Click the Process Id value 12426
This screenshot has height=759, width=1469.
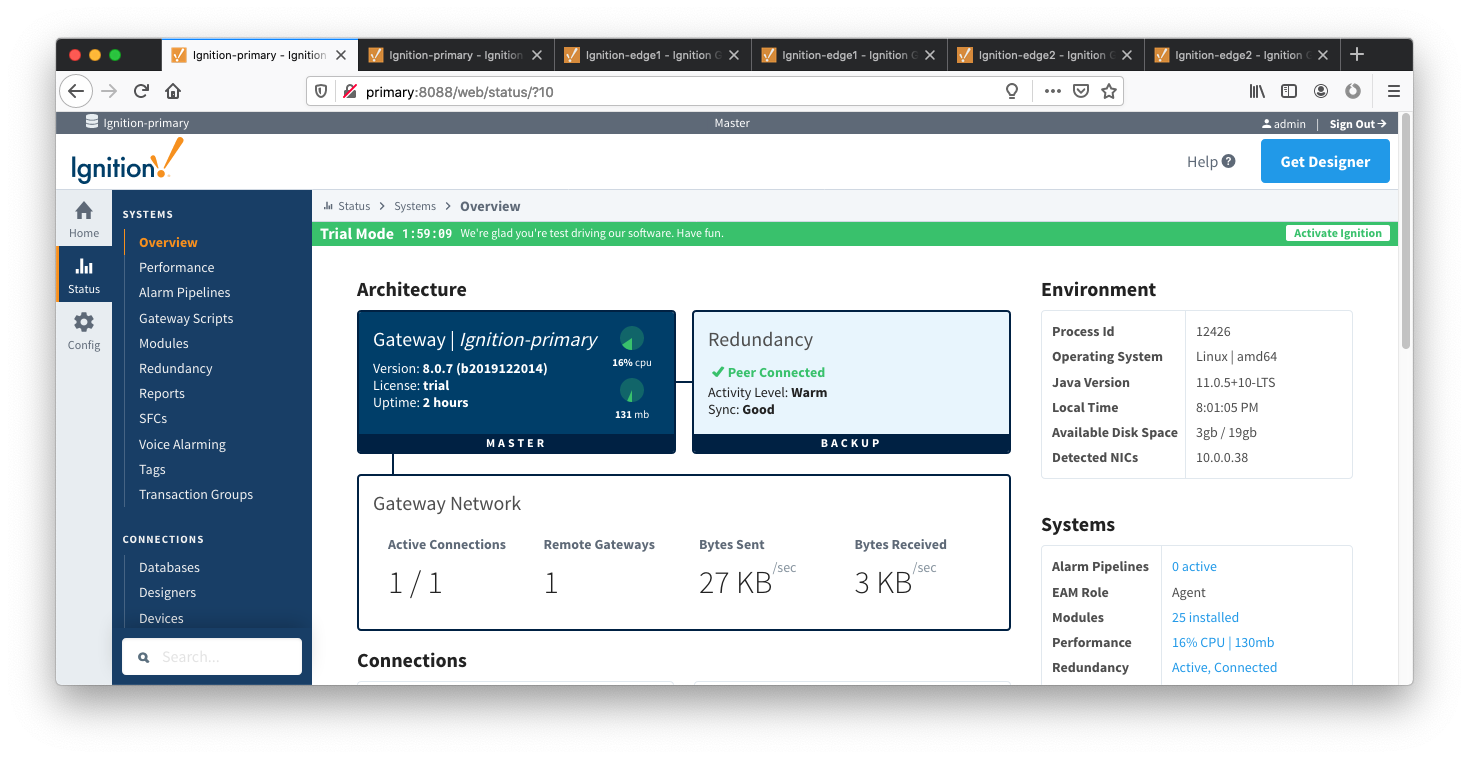(x=1214, y=331)
